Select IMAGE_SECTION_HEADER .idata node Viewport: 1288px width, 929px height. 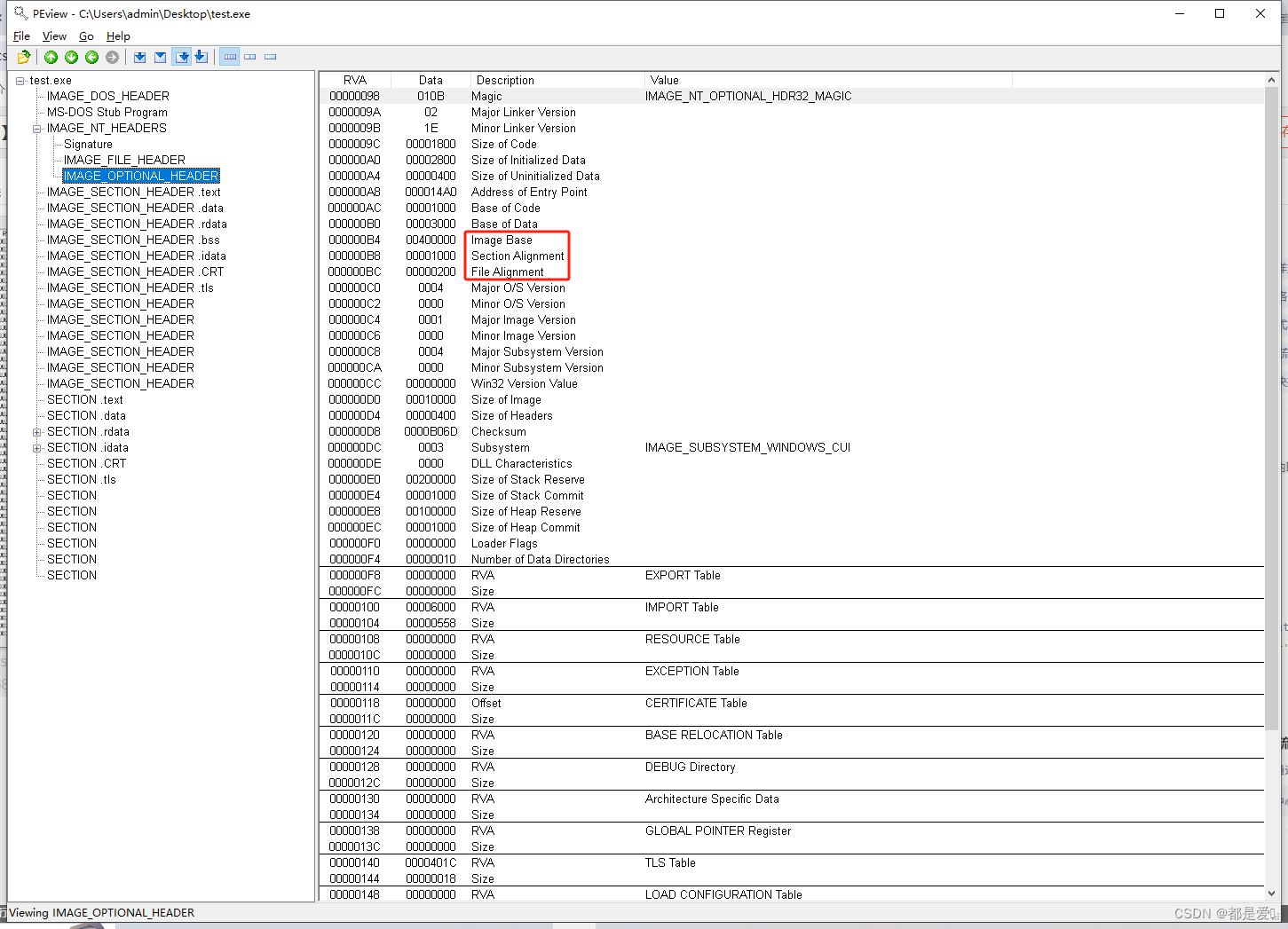pyautogui.click(x=136, y=256)
